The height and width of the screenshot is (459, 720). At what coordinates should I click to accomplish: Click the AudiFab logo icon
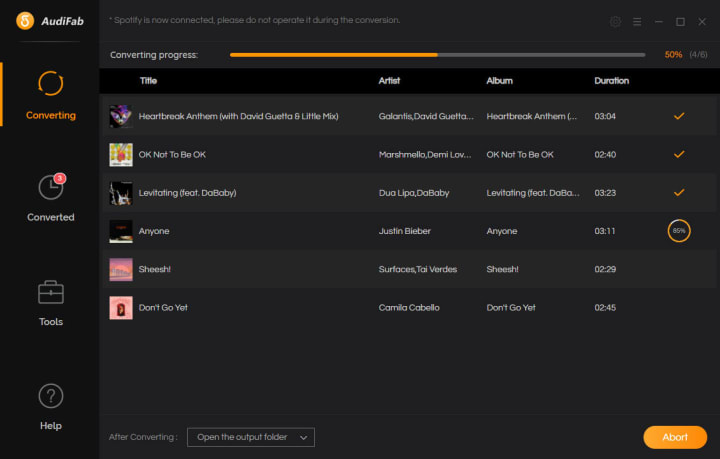25,21
